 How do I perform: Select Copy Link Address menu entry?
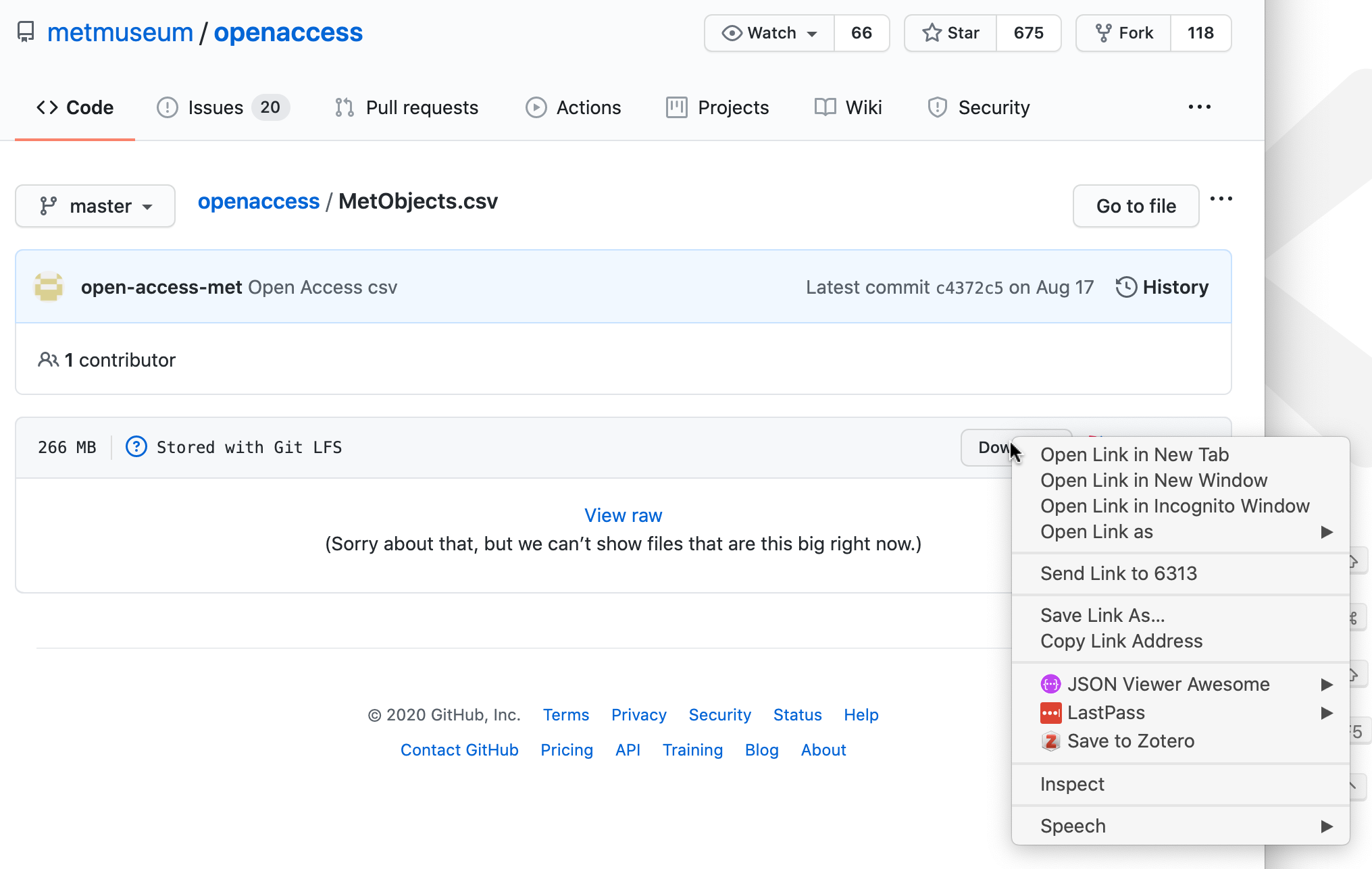click(1121, 641)
